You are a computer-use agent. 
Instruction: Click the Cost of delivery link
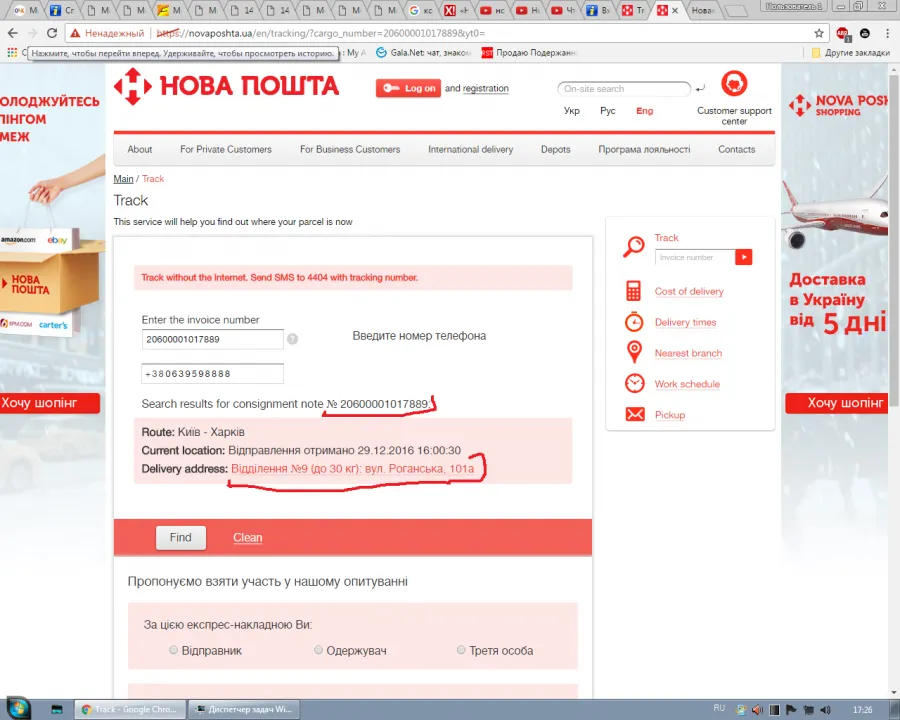(689, 291)
